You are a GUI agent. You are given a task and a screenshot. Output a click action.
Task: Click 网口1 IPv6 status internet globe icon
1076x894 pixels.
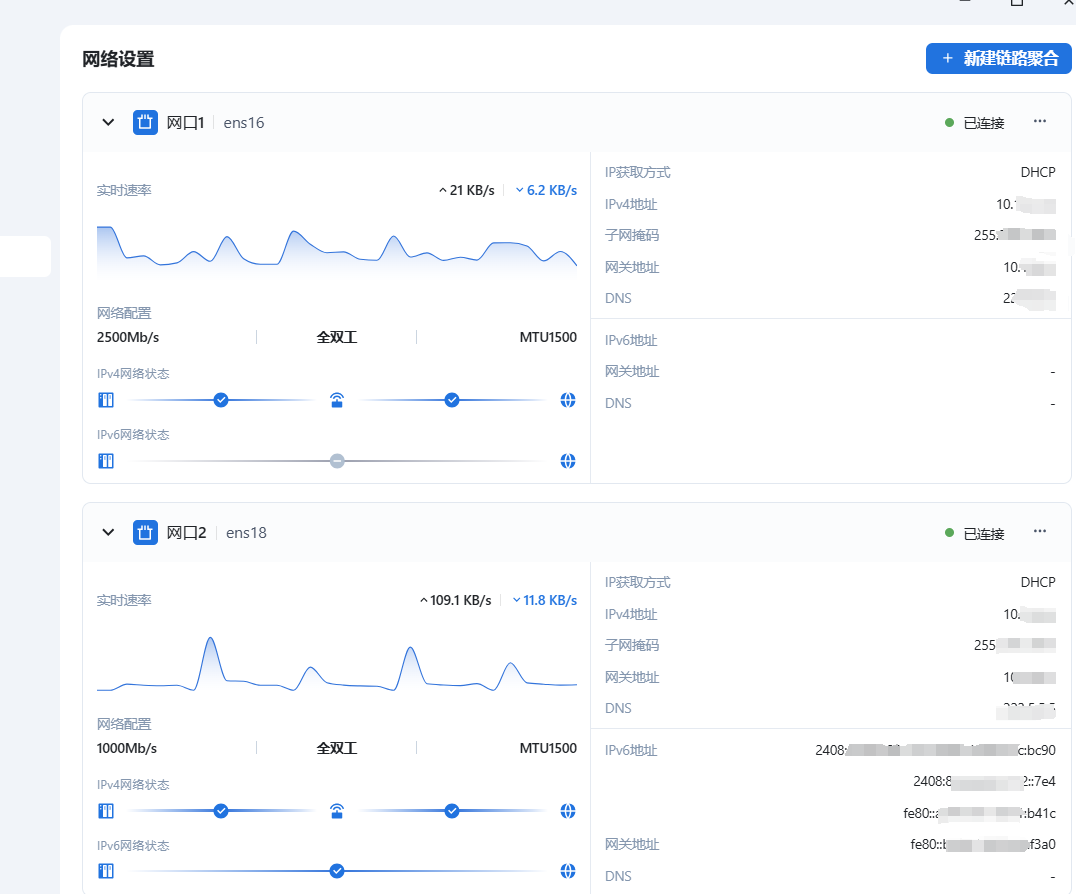[568, 461]
